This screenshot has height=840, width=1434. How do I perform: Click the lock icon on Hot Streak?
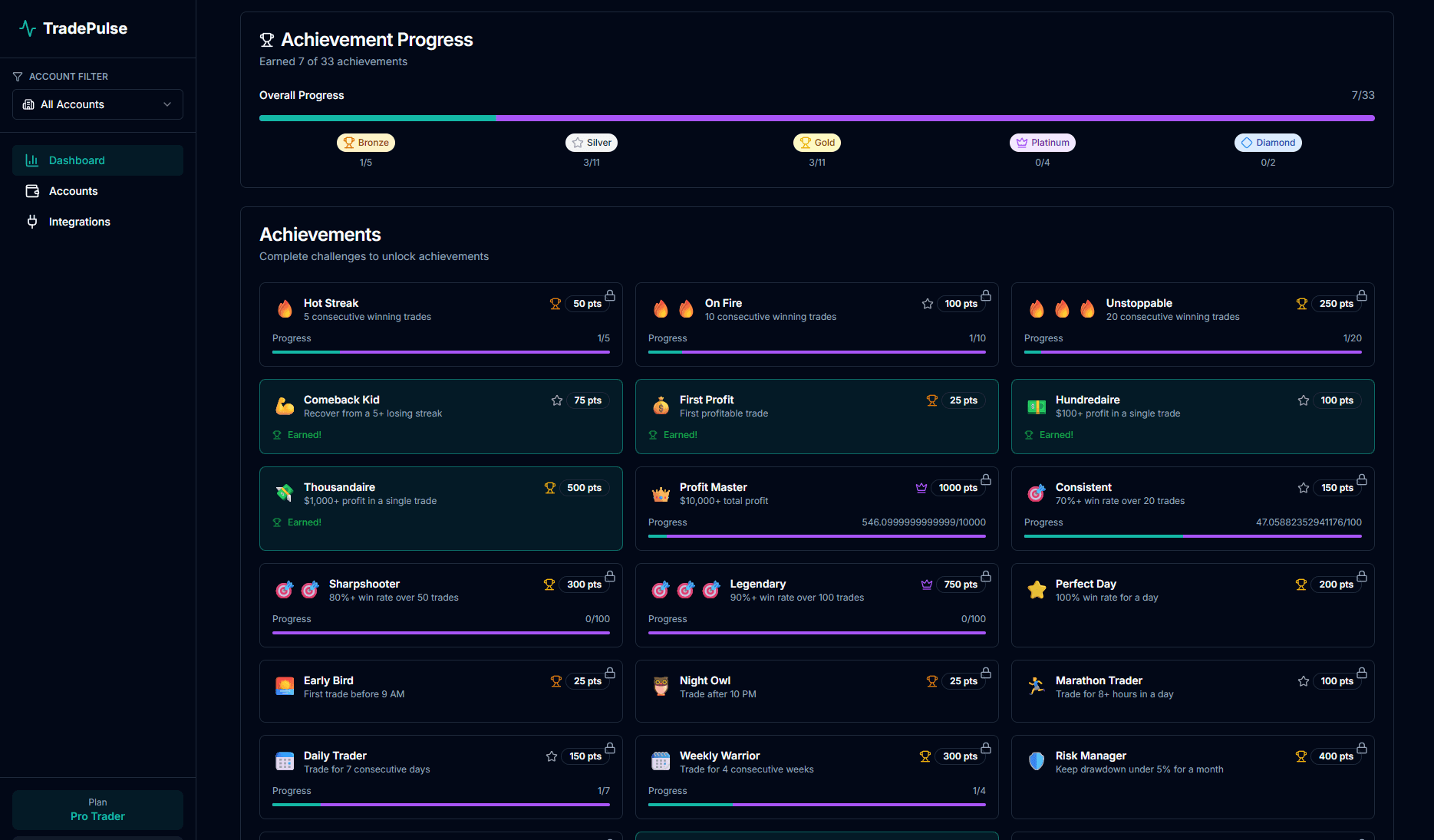point(610,295)
